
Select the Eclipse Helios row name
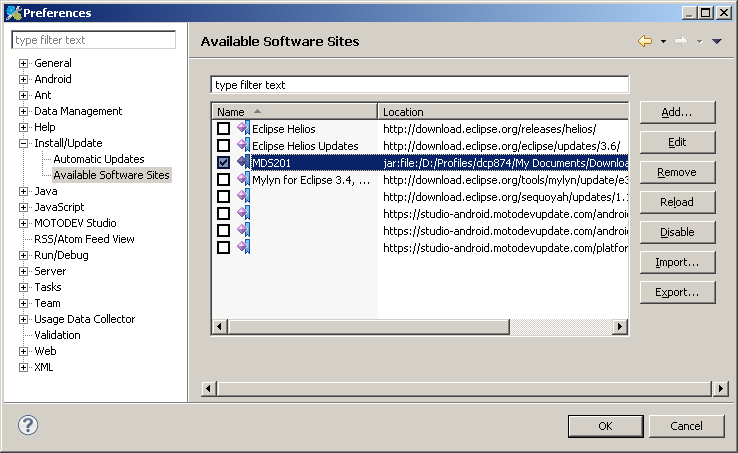point(284,129)
